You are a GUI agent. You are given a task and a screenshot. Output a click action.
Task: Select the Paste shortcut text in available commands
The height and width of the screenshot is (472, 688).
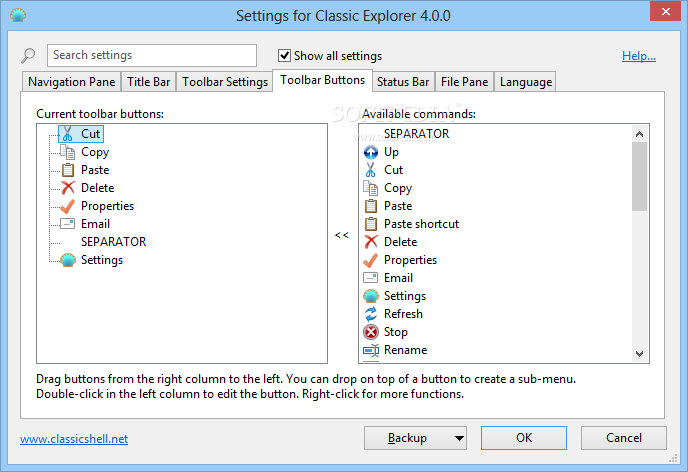coord(421,224)
